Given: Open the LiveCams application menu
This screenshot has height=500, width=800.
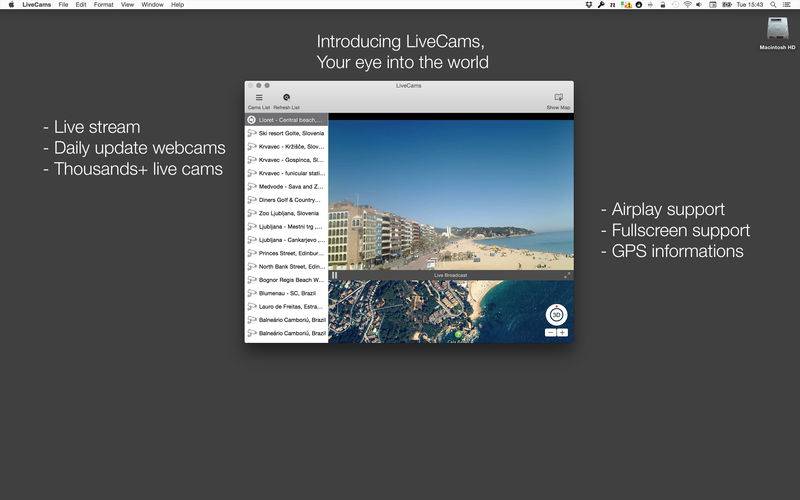Looking at the screenshot, I should point(37,5).
